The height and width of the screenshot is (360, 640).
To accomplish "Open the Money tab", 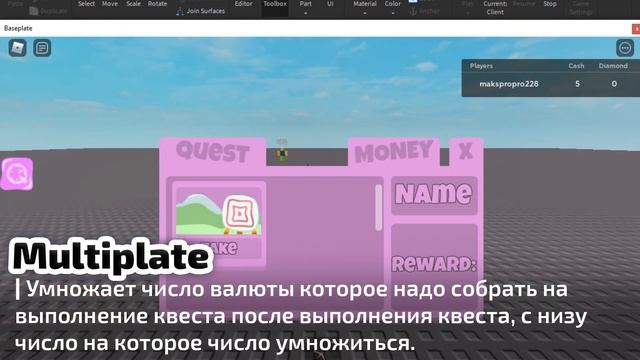I will point(393,152).
